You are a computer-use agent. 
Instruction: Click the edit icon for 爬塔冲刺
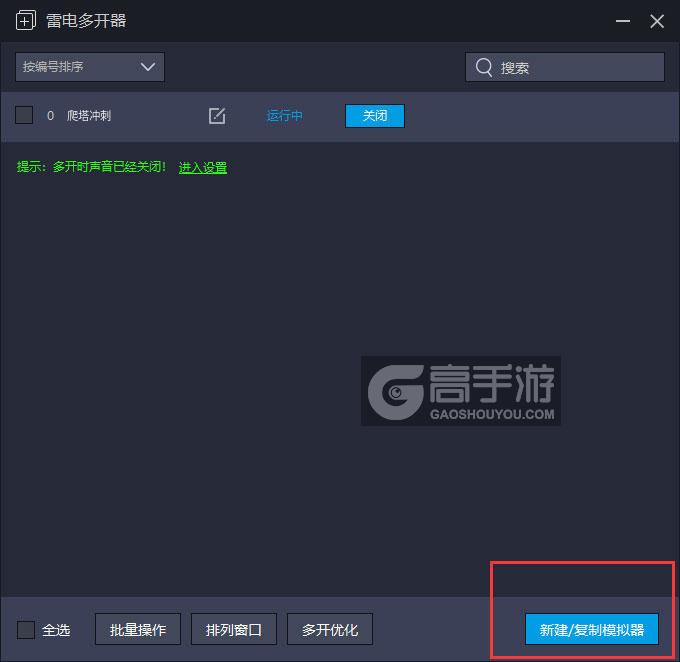point(217,116)
